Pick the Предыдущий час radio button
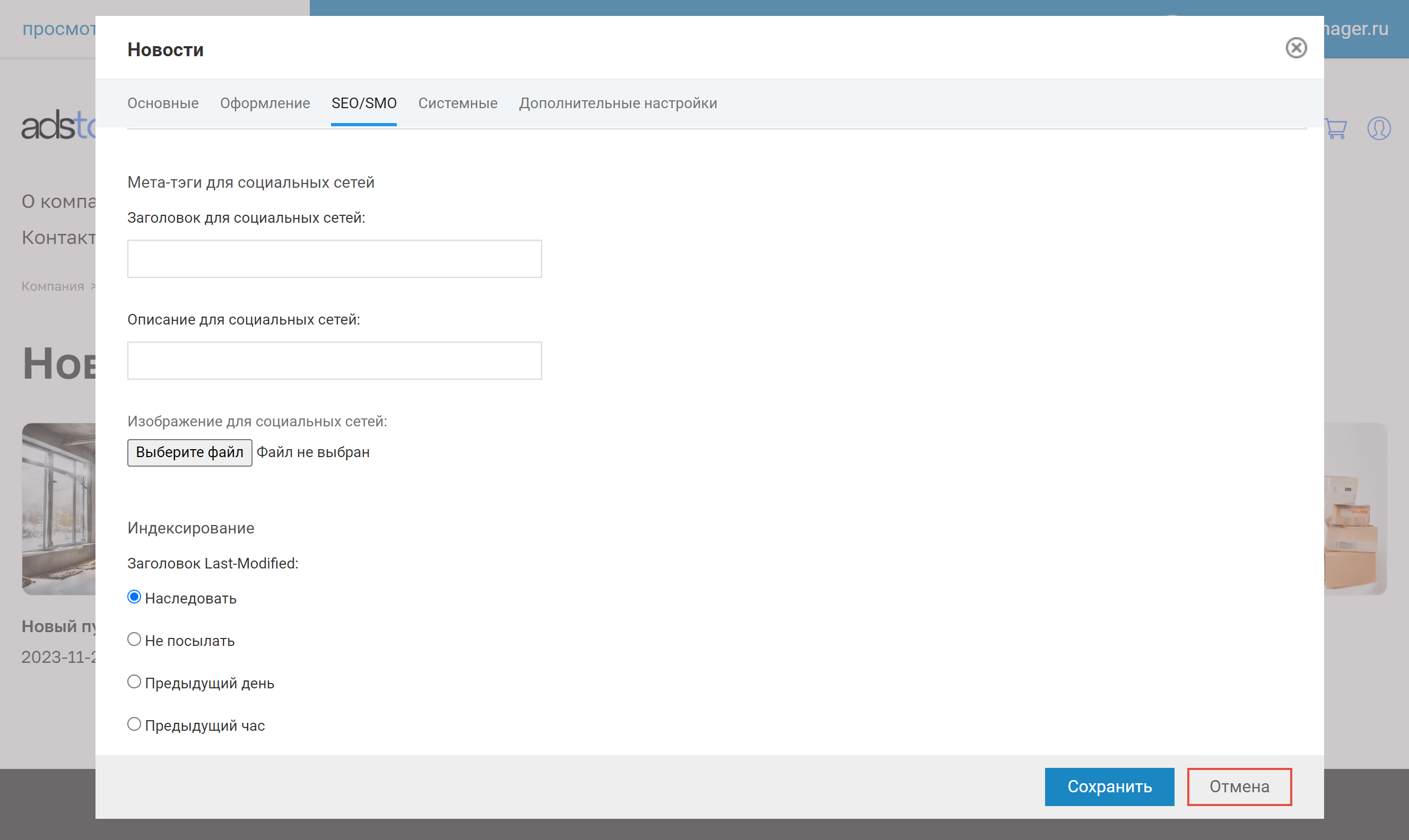This screenshot has height=840, width=1409. coord(134,724)
